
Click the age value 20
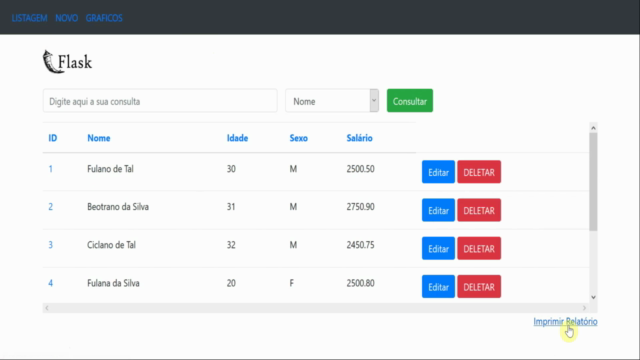coord(231,283)
